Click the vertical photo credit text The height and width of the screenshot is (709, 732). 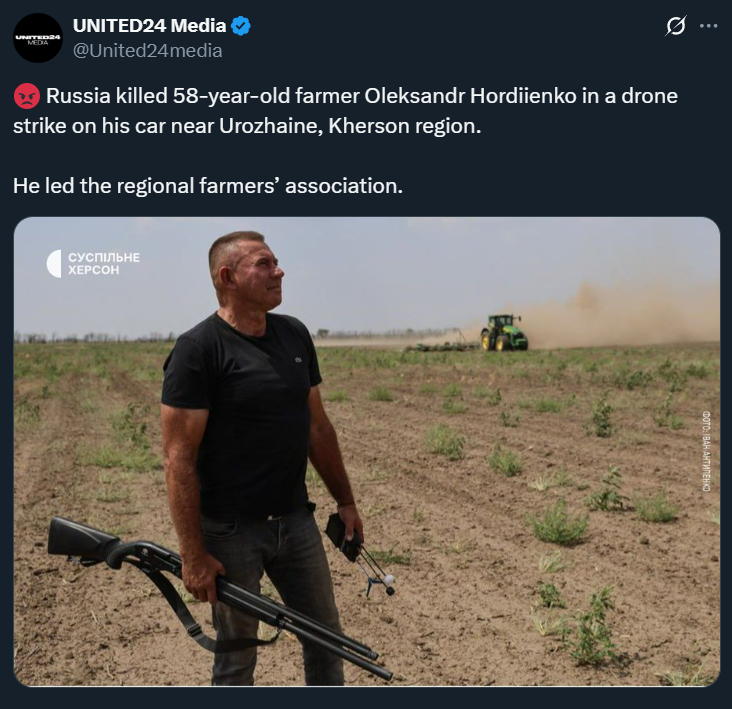(x=706, y=450)
